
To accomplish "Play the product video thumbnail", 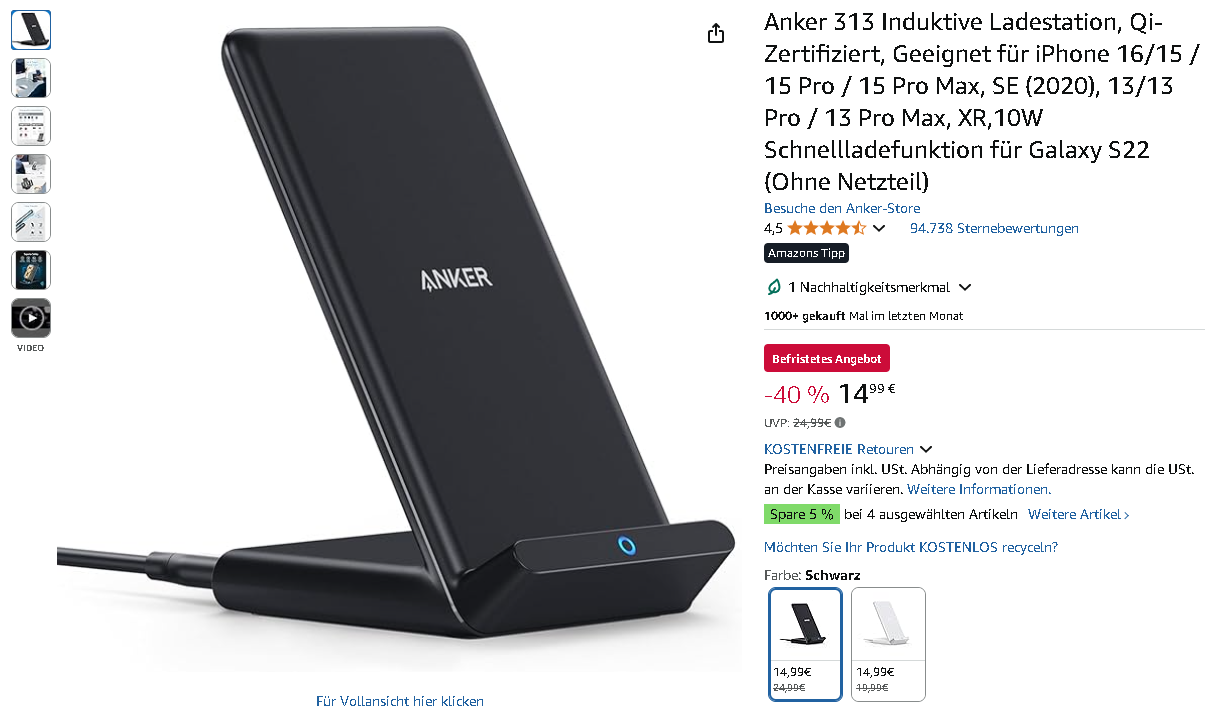I will (31, 318).
